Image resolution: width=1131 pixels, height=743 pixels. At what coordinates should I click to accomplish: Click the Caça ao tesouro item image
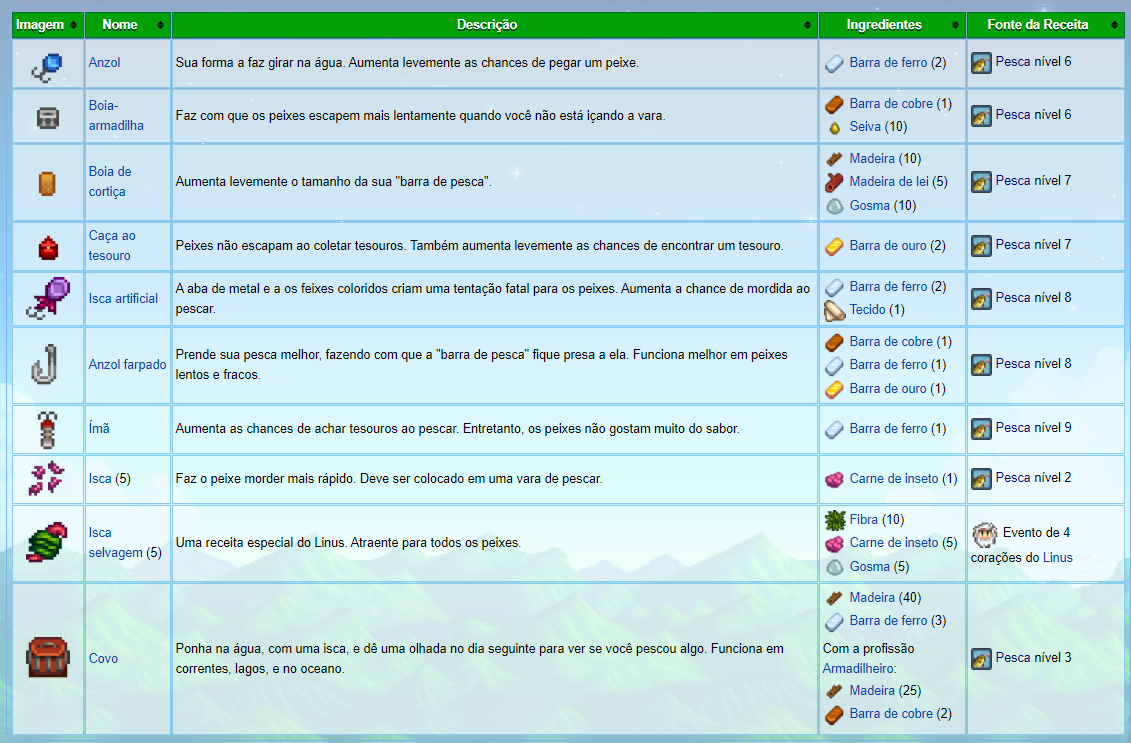pyautogui.click(x=48, y=247)
